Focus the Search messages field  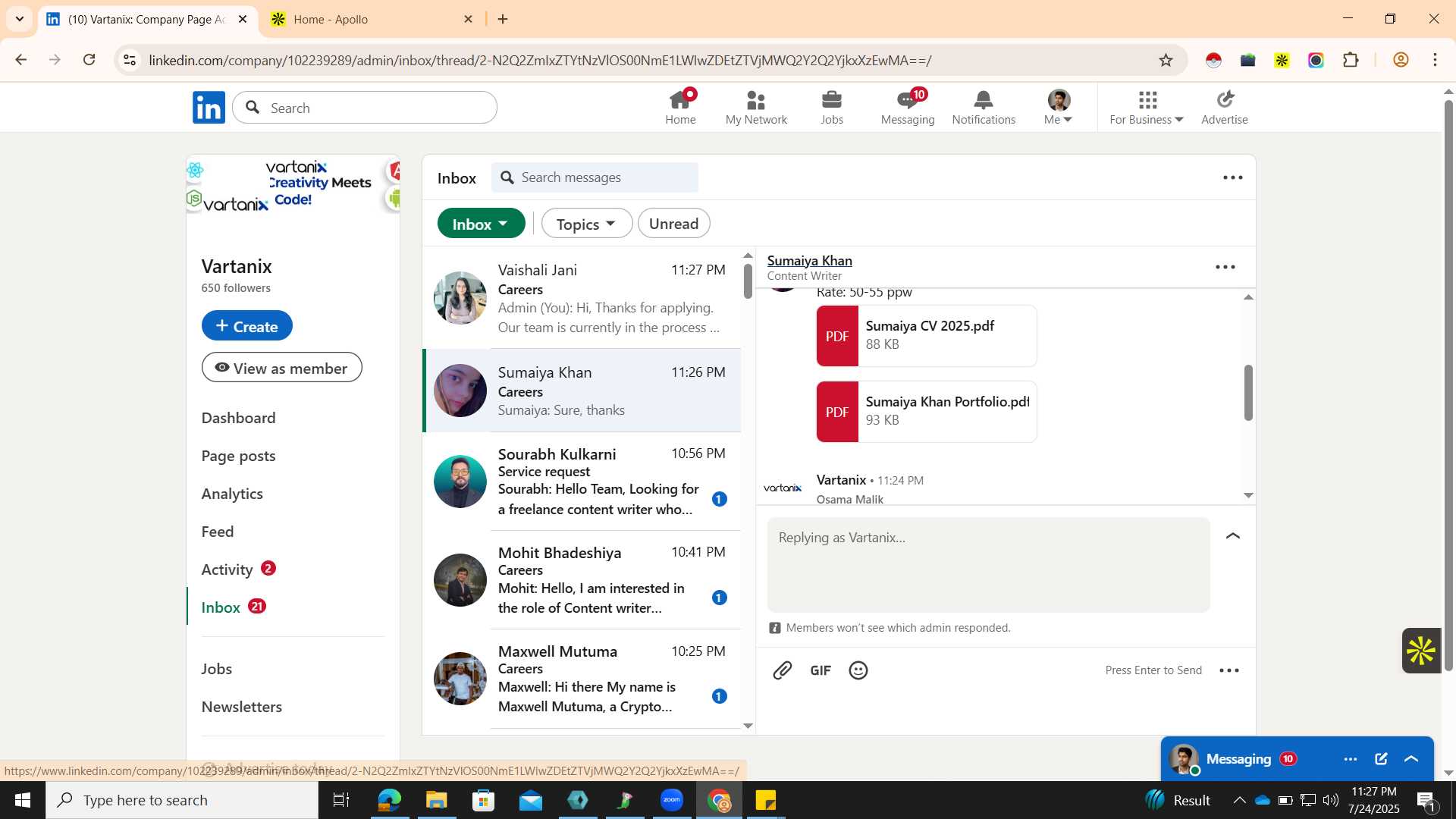(x=595, y=177)
